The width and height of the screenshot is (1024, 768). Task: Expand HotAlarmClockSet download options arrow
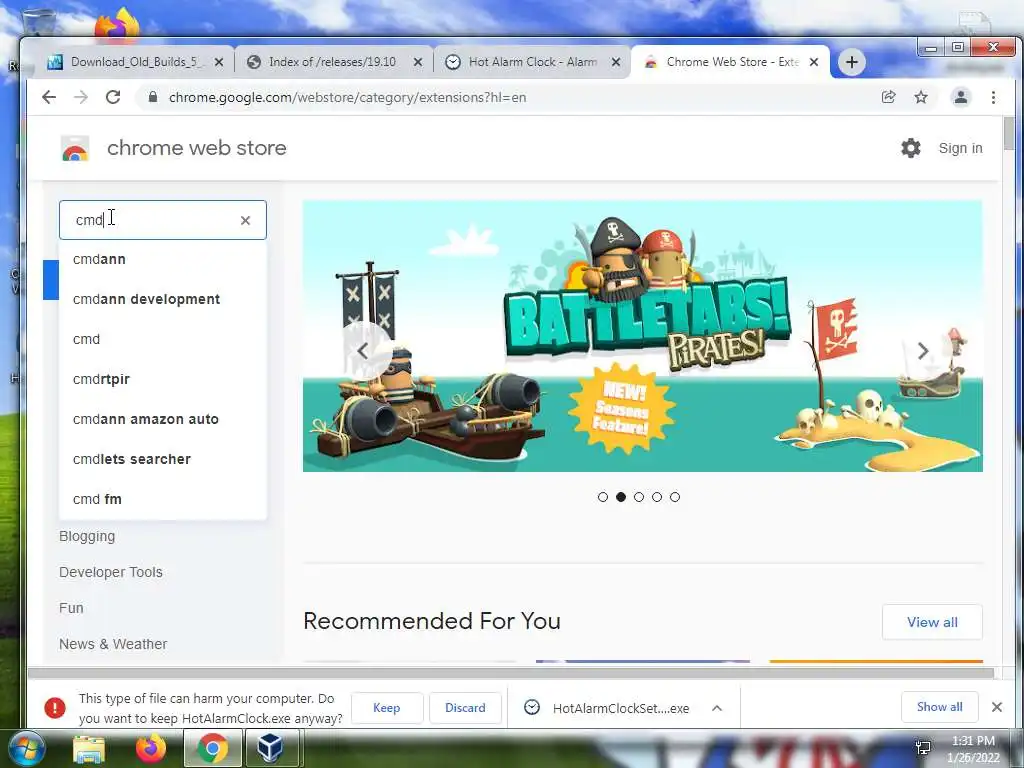tap(717, 708)
